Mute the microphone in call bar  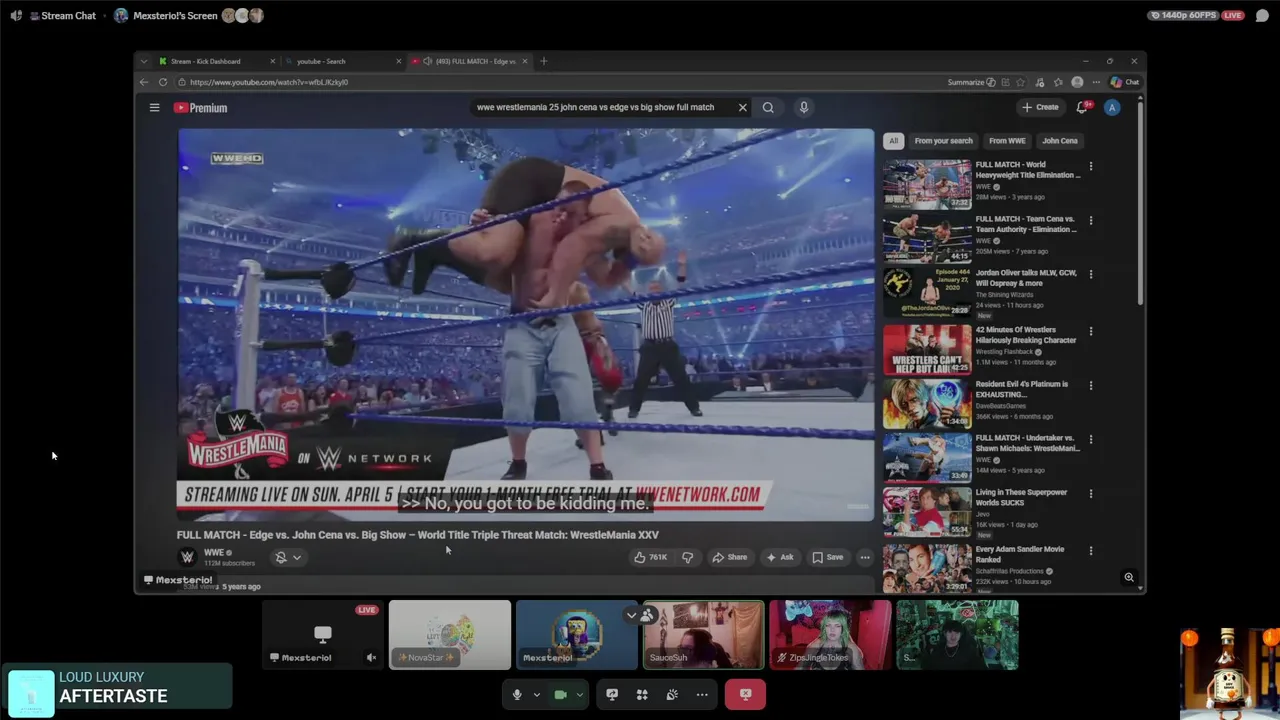tap(517, 694)
